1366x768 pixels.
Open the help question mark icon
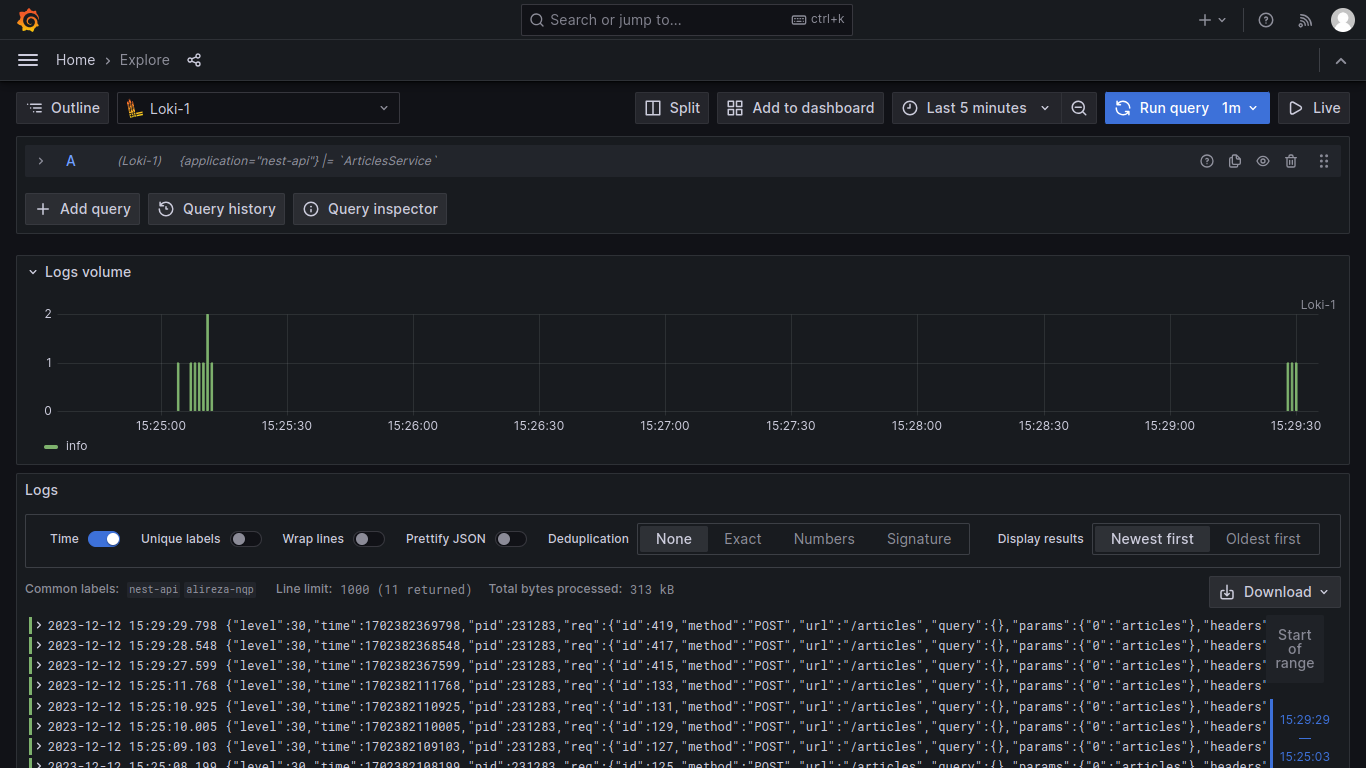(1266, 20)
